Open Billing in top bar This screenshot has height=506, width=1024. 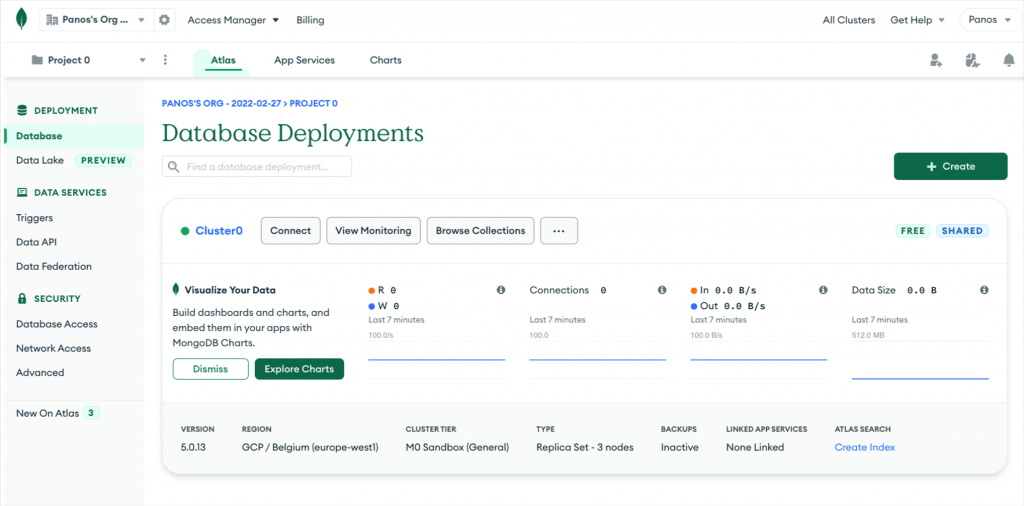click(x=310, y=20)
